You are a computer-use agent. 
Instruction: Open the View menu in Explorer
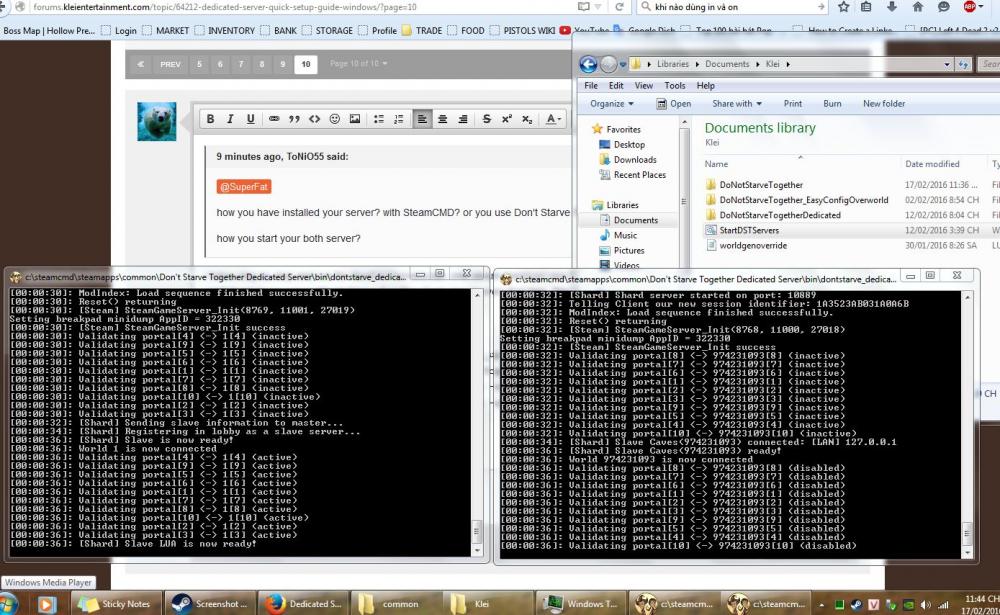pyautogui.click(x=645, y=86)
